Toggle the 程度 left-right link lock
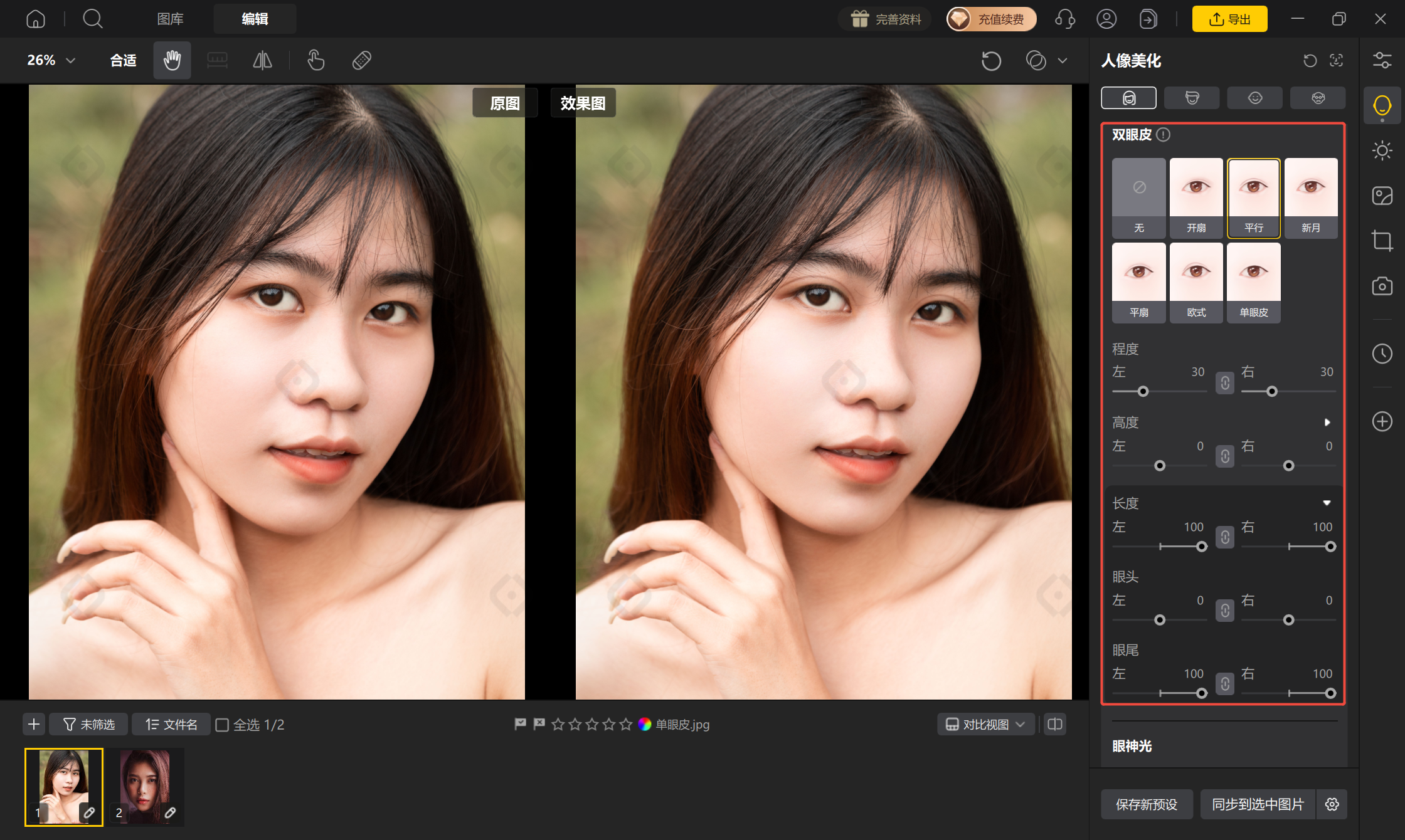This screenshot has width=1405, height=840. [1224, 382]
